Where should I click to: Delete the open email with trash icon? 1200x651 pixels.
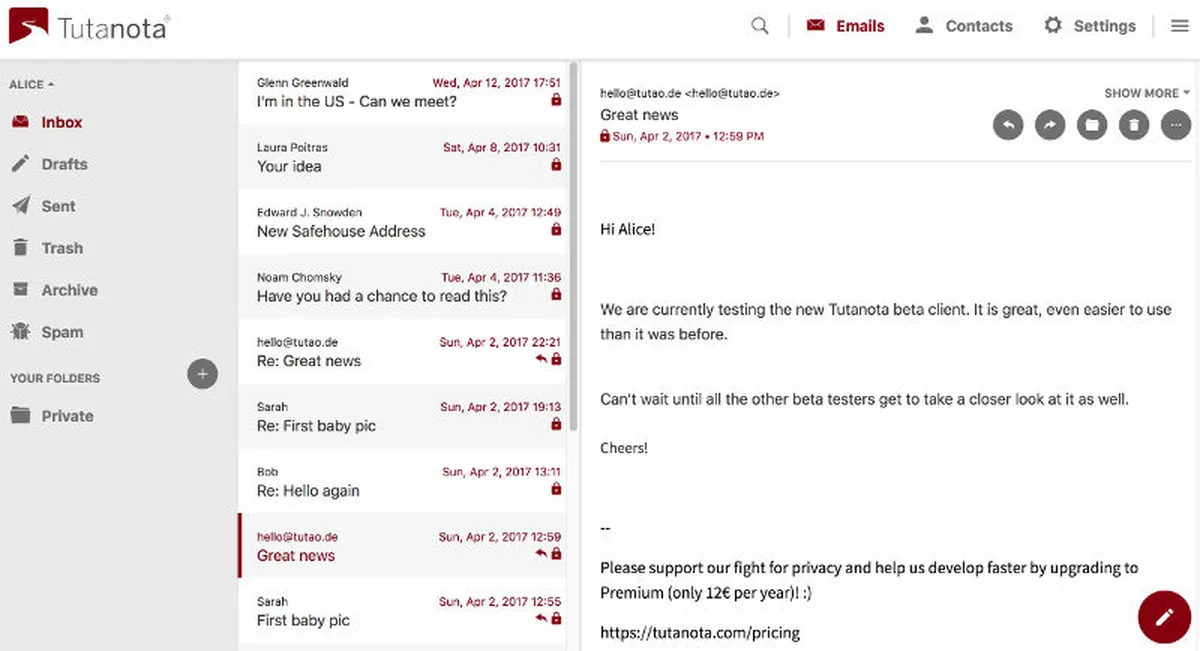click(x=1134, y=125)
